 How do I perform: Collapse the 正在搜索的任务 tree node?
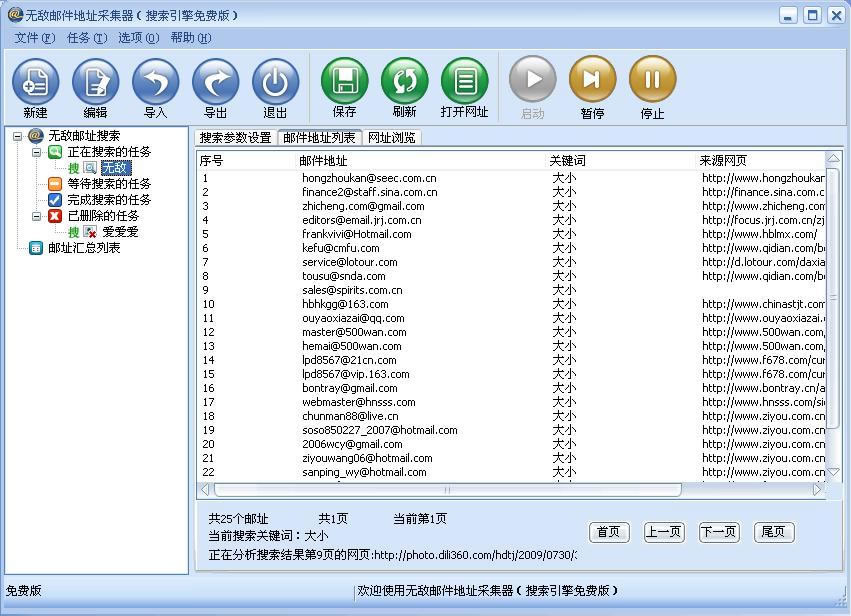36,152
